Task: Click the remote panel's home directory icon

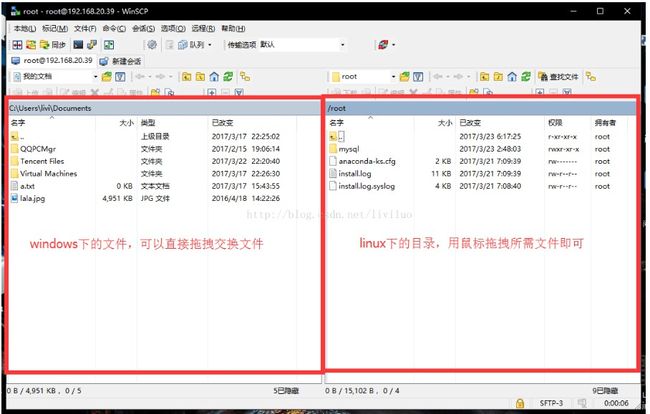Action: (512, 77)
